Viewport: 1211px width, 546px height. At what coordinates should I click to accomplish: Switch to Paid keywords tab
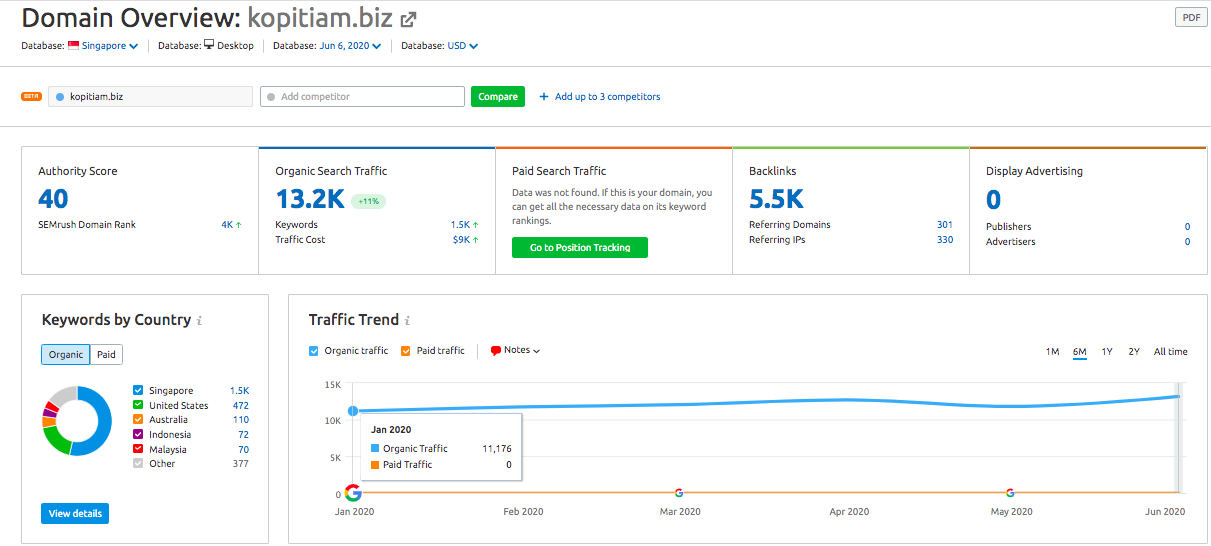click(106, 355)
